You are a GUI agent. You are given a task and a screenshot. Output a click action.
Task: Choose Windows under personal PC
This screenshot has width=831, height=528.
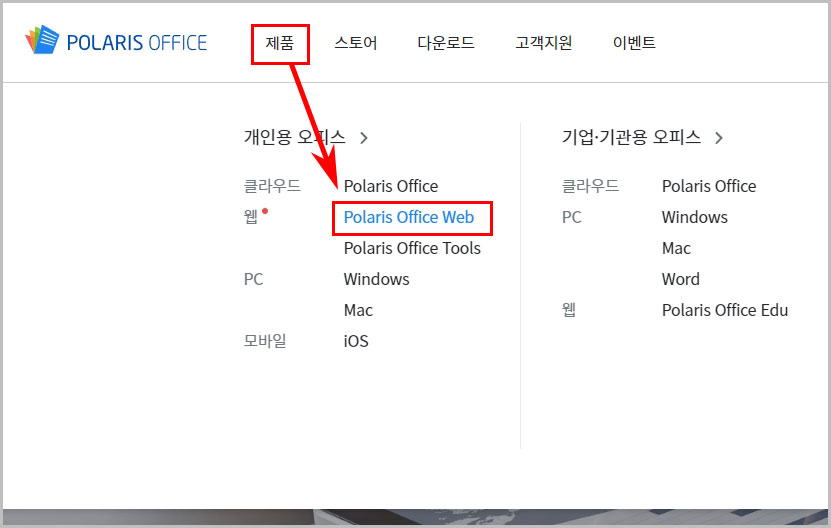376,279
